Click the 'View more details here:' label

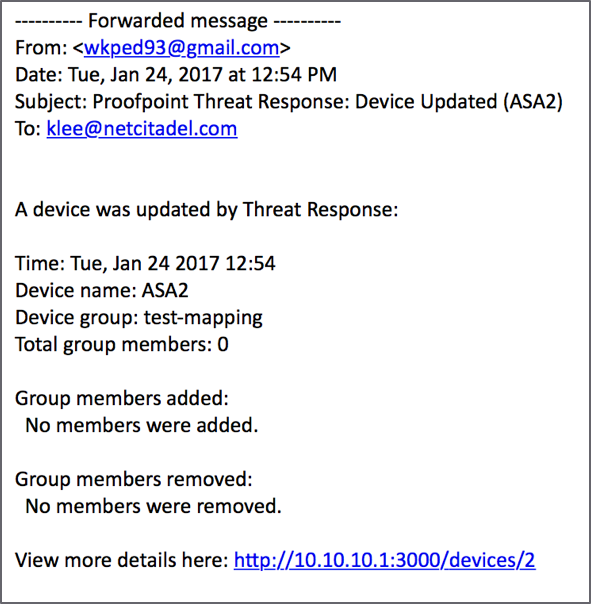(122, 560)
